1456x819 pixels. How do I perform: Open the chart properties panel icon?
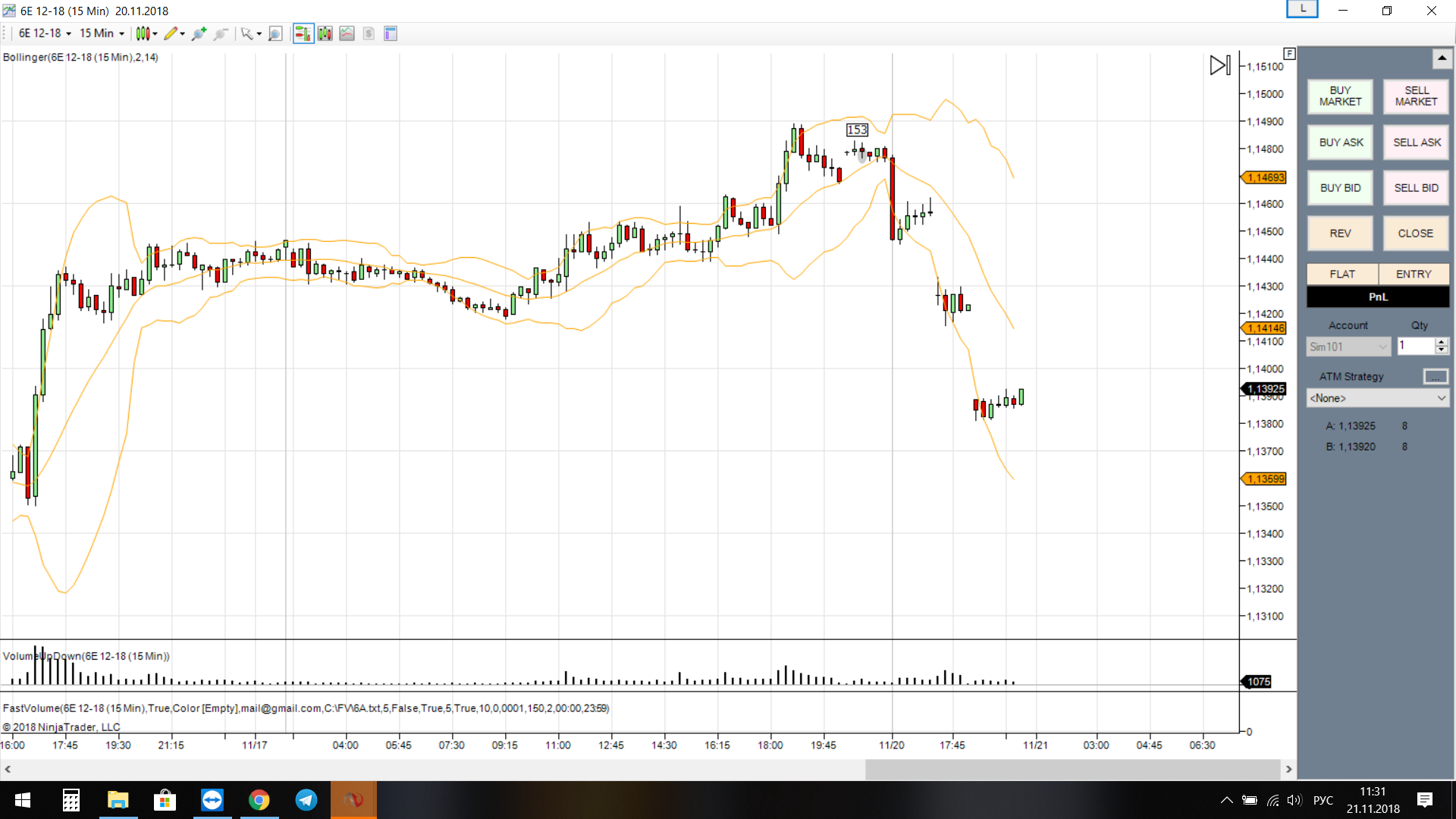pos(391,33)
